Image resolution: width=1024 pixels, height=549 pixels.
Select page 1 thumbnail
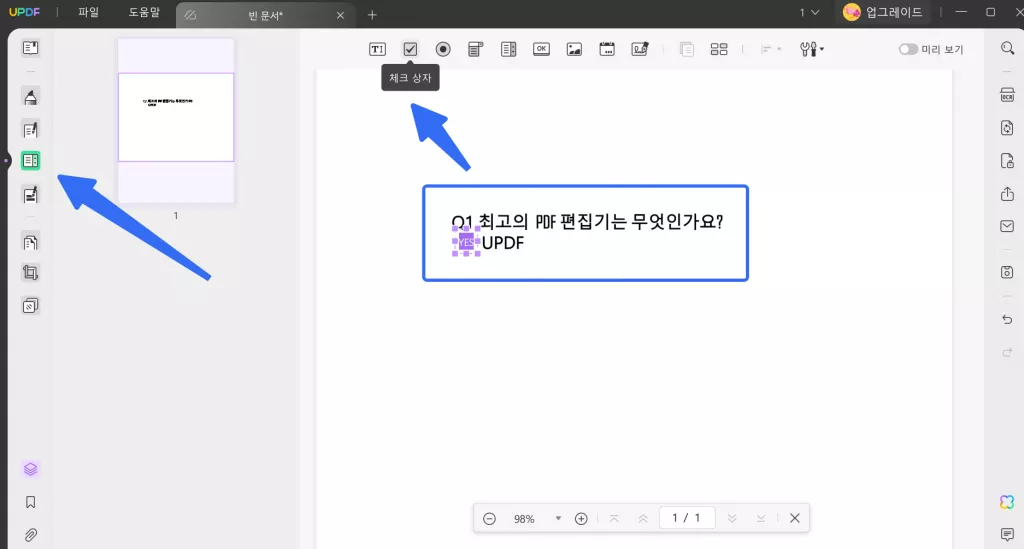(176, 121)
